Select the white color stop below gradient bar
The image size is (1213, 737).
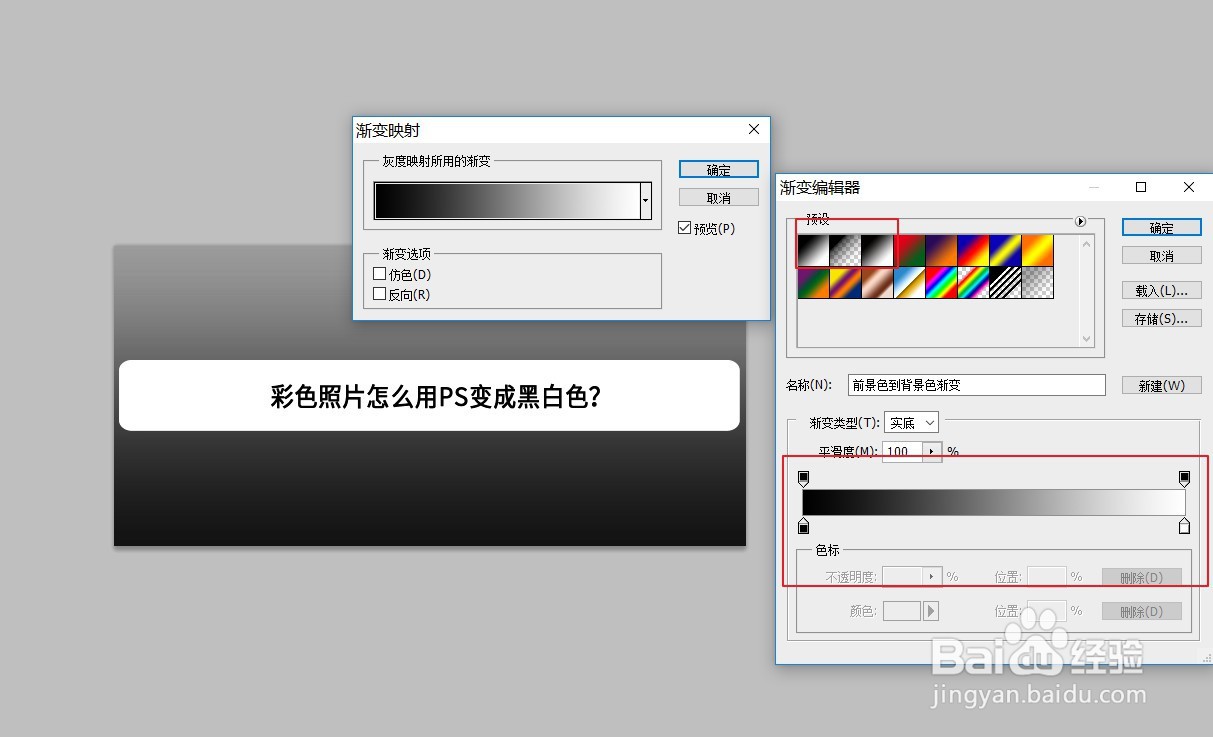(x=1184, y=526)
